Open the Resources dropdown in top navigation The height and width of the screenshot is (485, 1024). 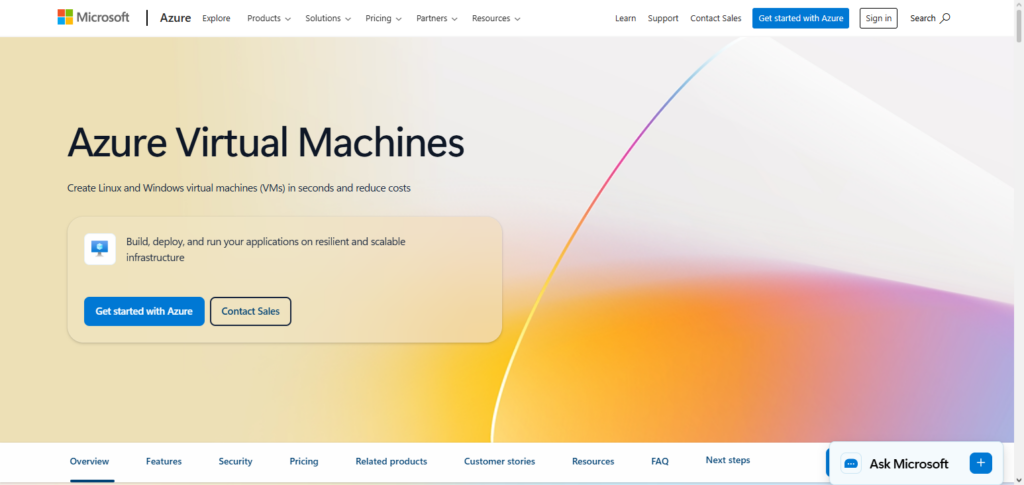pos(496,18)
